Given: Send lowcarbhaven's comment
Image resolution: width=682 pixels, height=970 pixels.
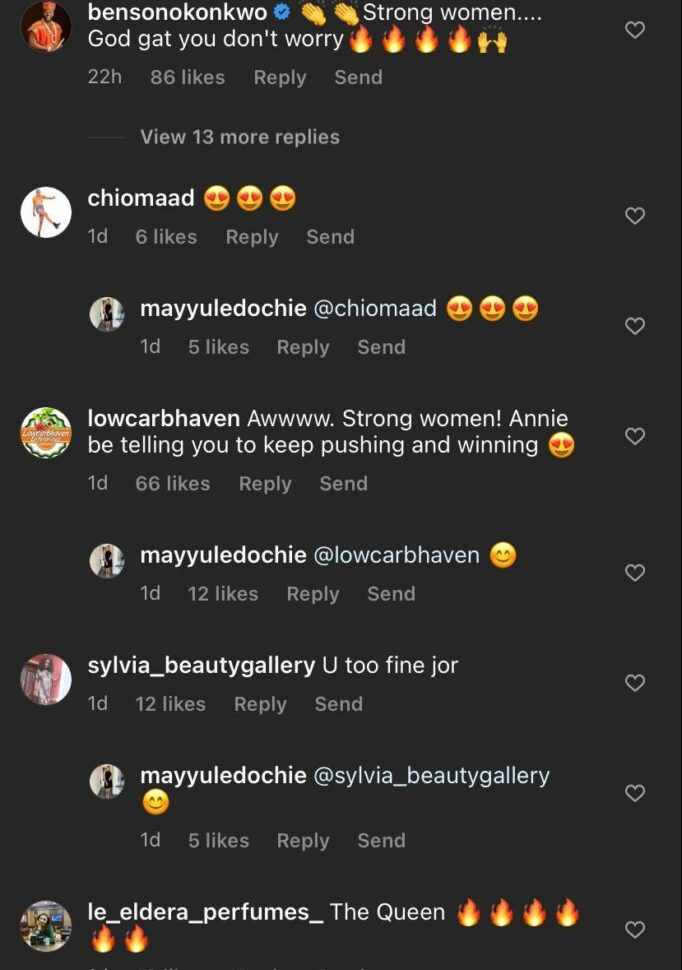Looking at the screenshot, I should point(343,484).
